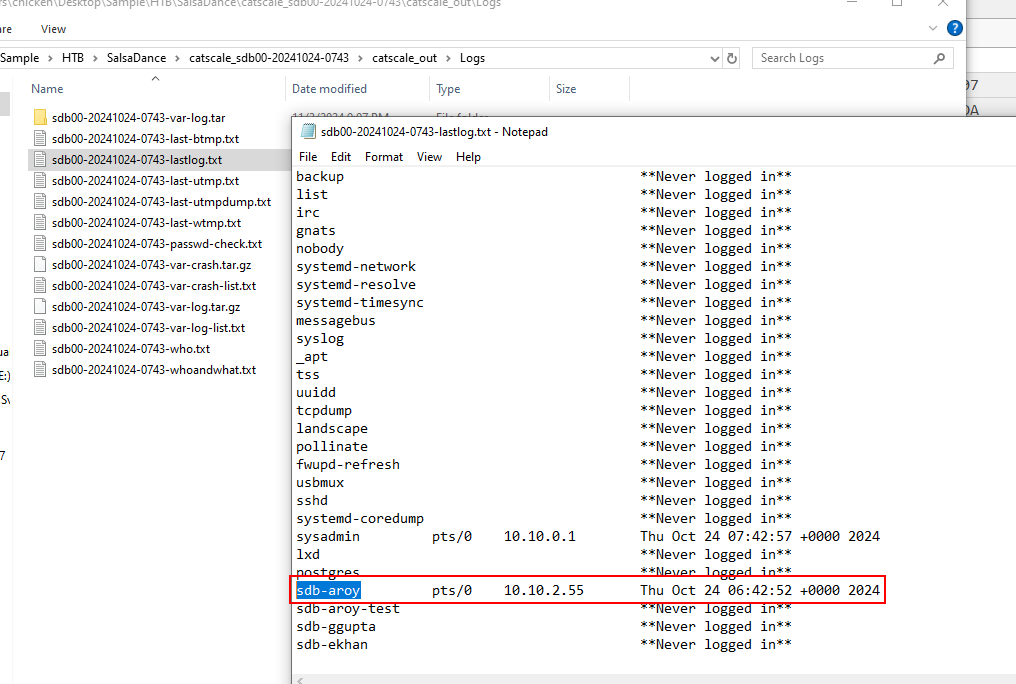1016x684 pixels.
Task: Click 'Thu Oct 24 07:42:57 +0000 2024' timestamp
Action: 760,536
